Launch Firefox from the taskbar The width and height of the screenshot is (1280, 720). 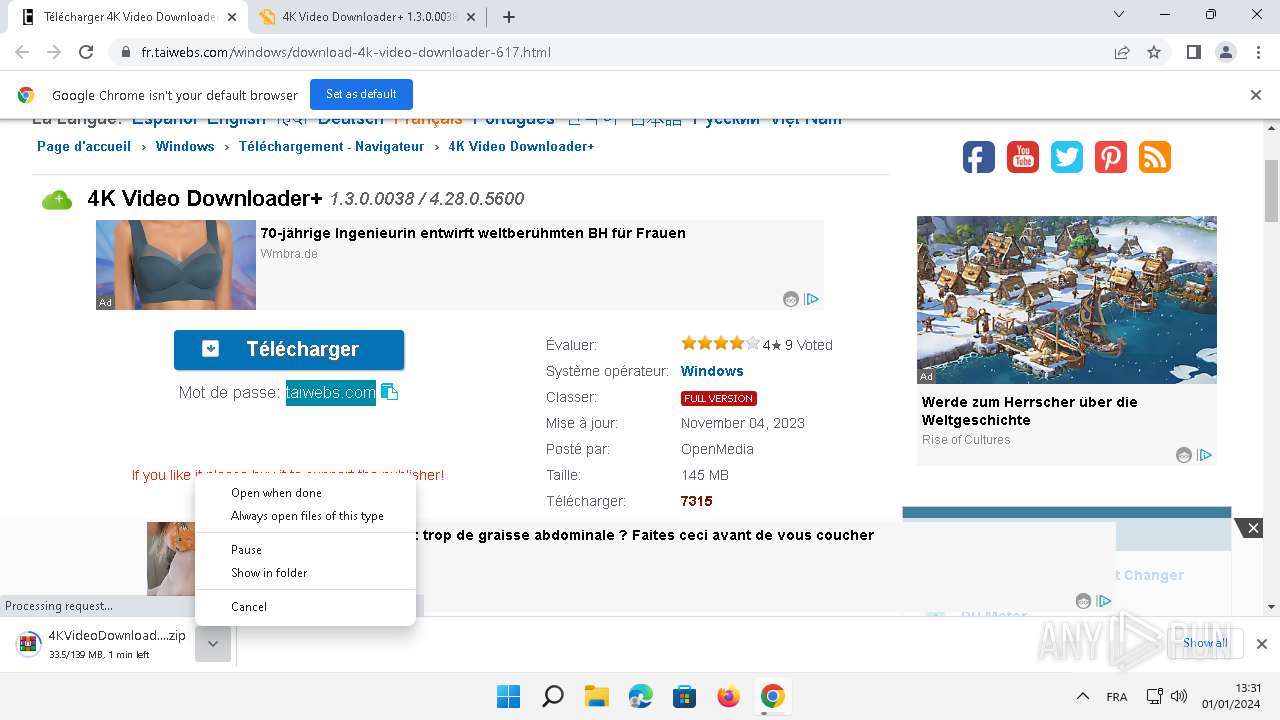729,696
